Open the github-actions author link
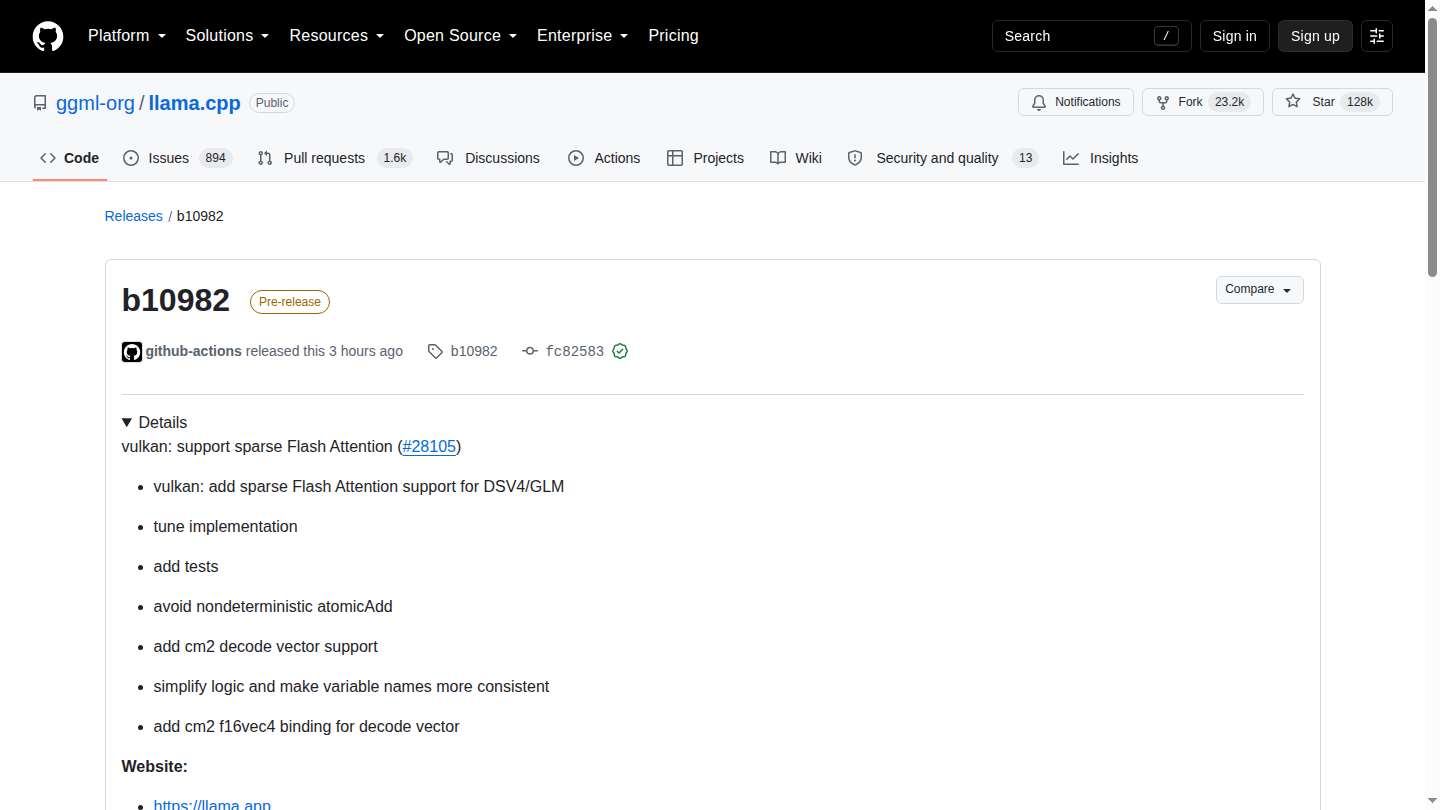 tap(194, 351)
